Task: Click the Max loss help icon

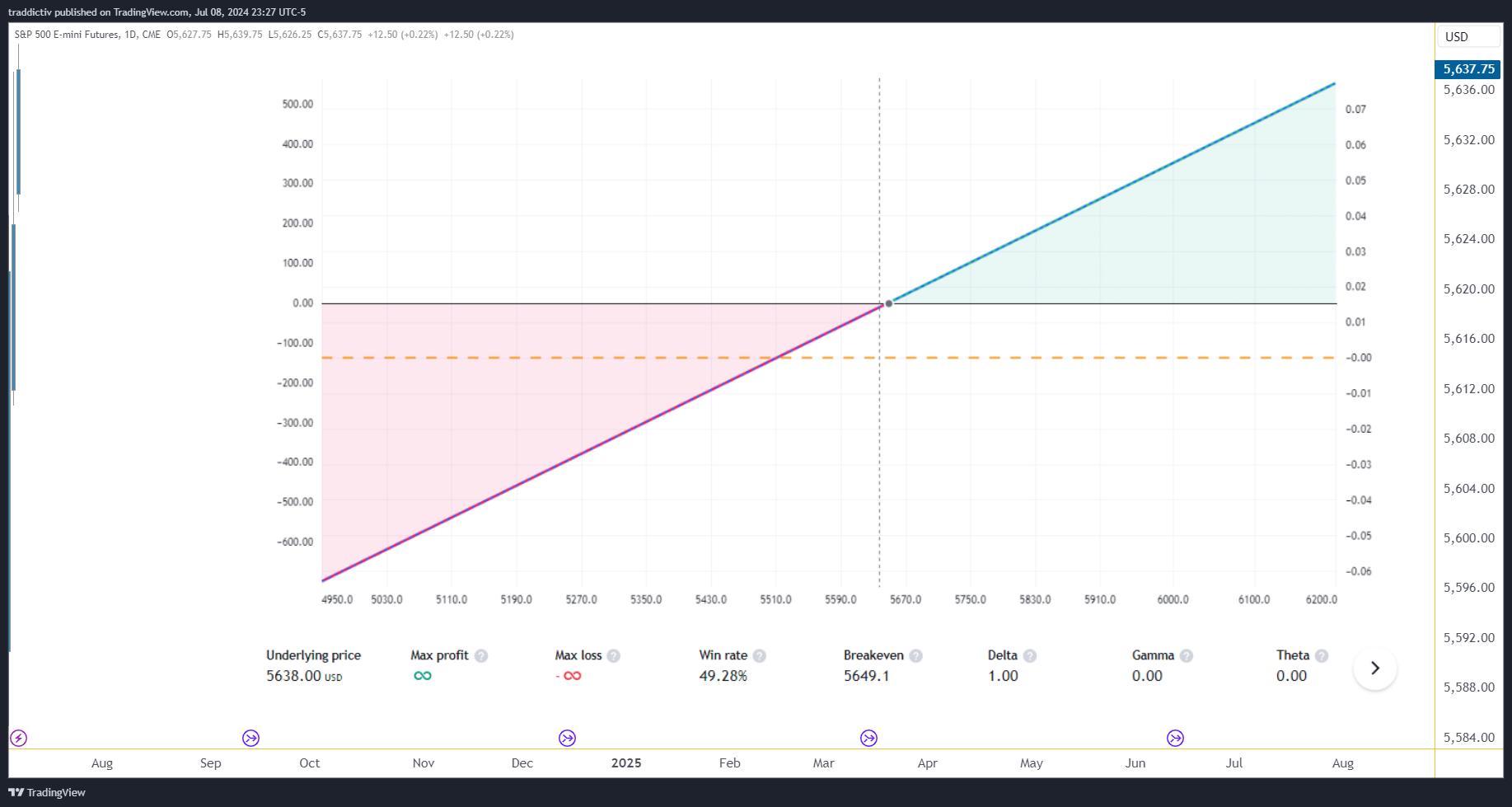Action: (x=613, y=655)
